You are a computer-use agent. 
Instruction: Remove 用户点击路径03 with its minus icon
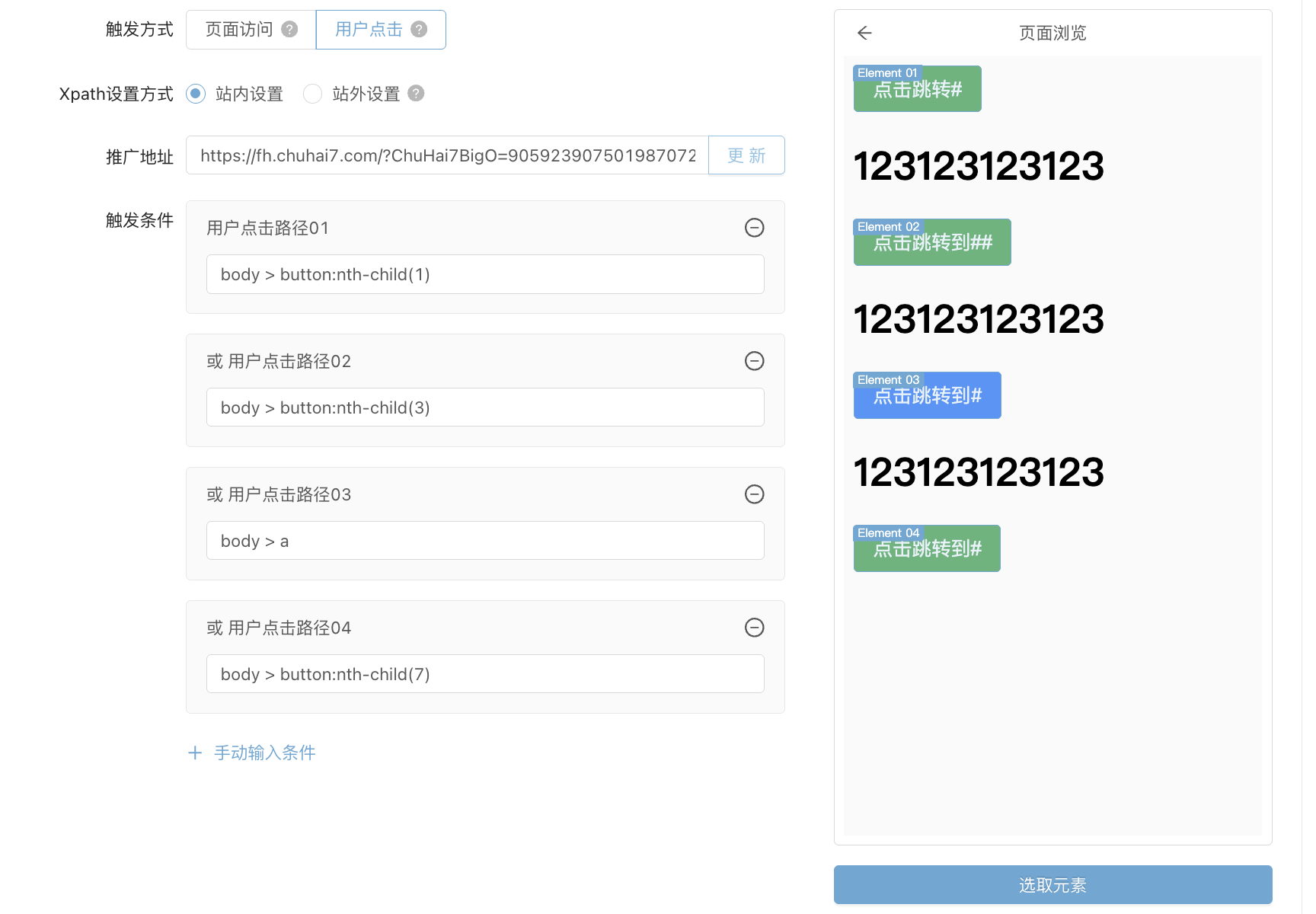(x=754, y=494)
